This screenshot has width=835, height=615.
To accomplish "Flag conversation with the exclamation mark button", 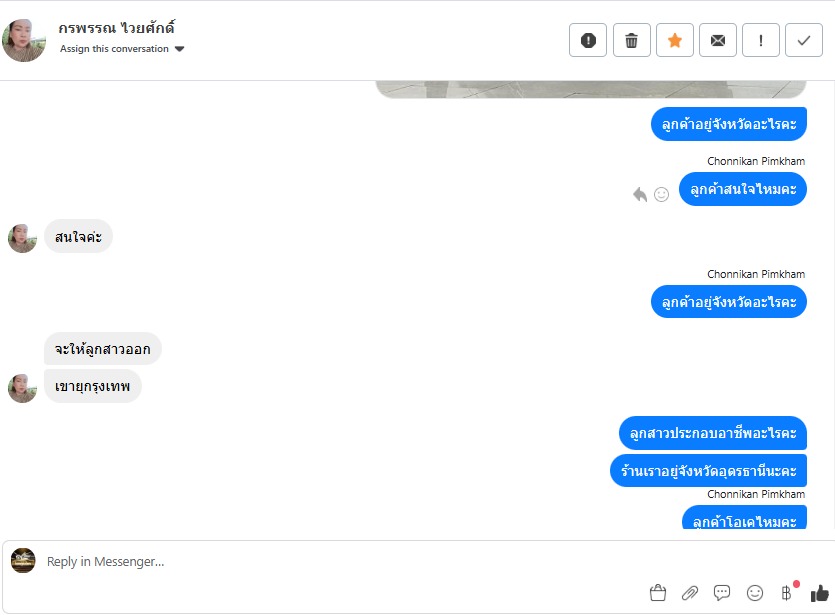I will [x=761, y=40].
